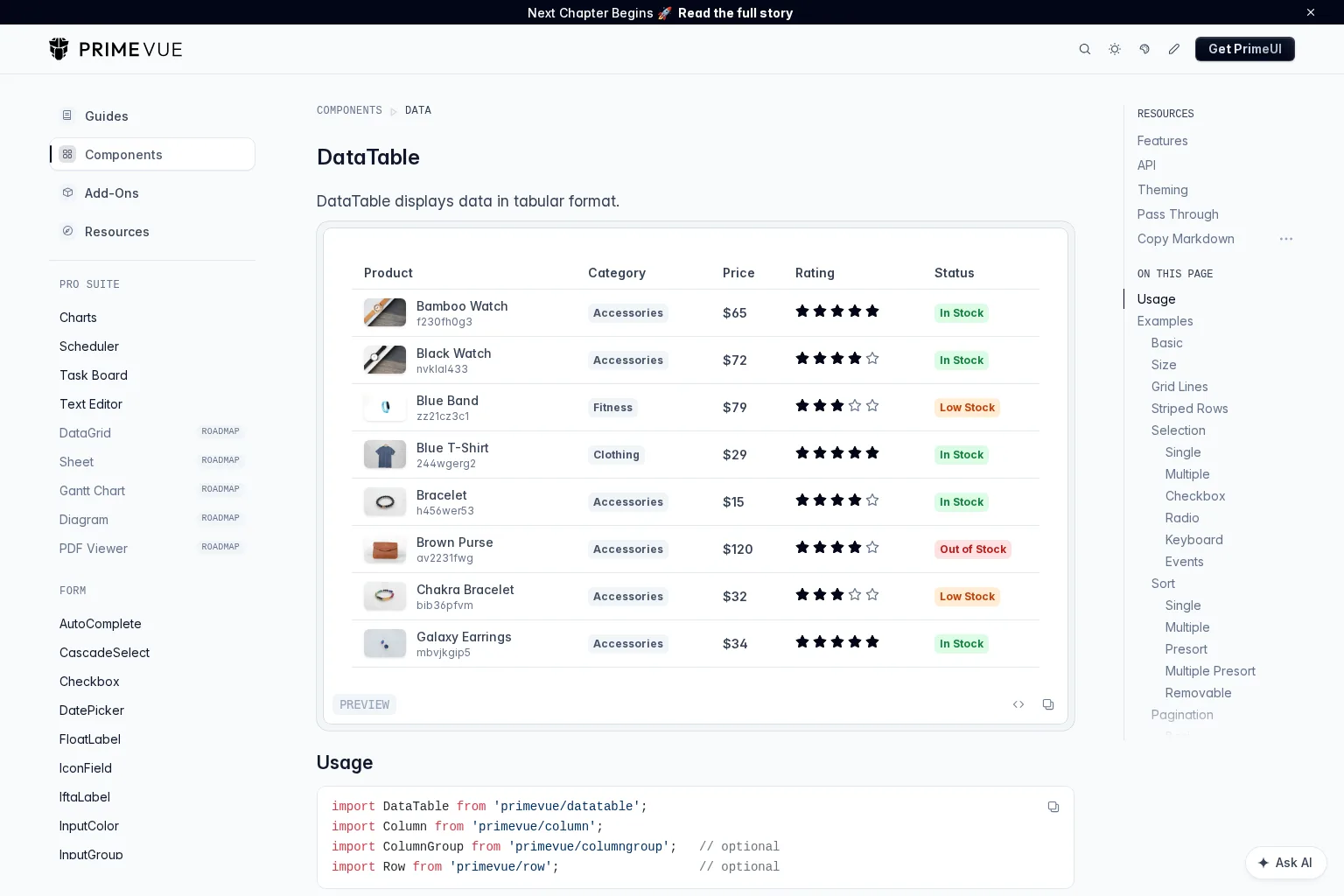Open the Ask AI assistant
Viewport: 1344px width, 896px height.
click(1286, 863)
